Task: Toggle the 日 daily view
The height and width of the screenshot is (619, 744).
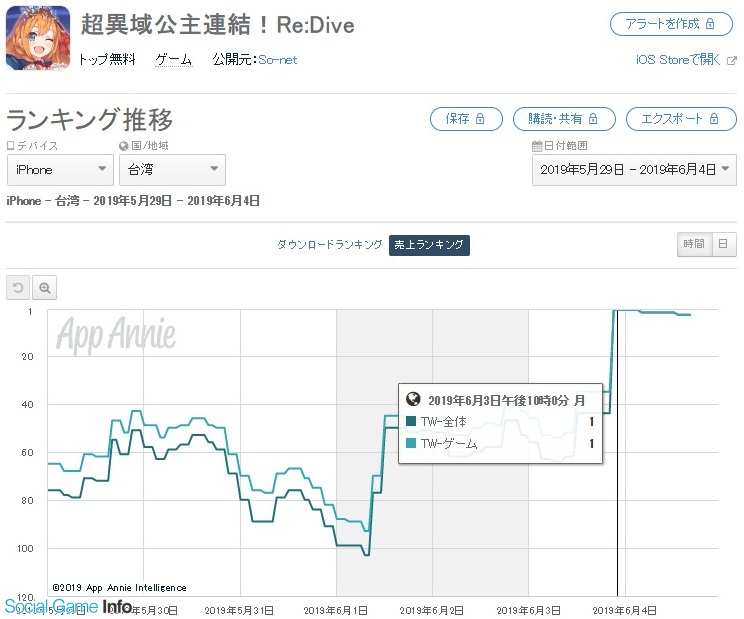Action: 724,244
